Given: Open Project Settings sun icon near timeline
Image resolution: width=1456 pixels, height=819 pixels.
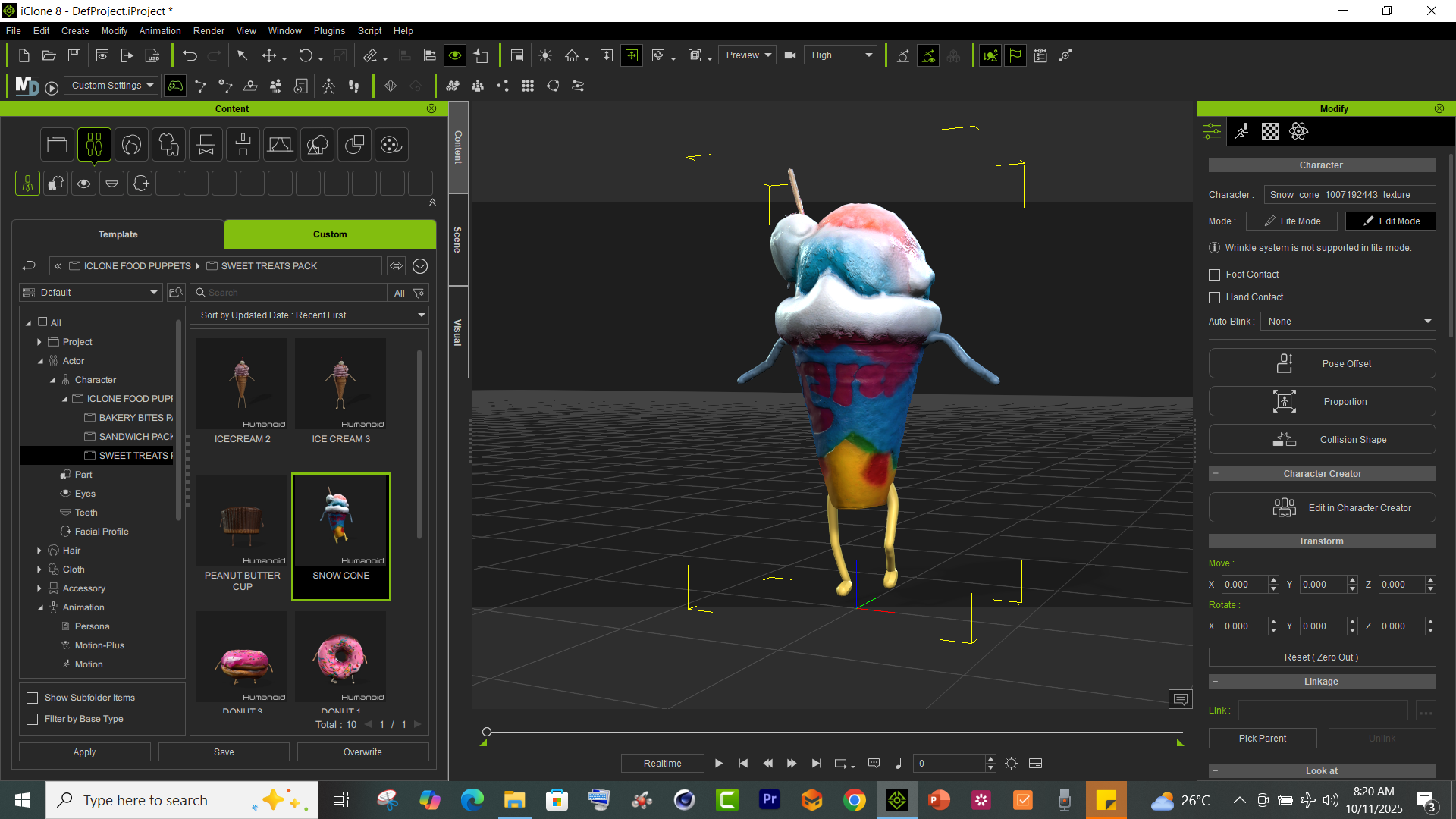Looking at the screenshot, I should click(1011, 764).
